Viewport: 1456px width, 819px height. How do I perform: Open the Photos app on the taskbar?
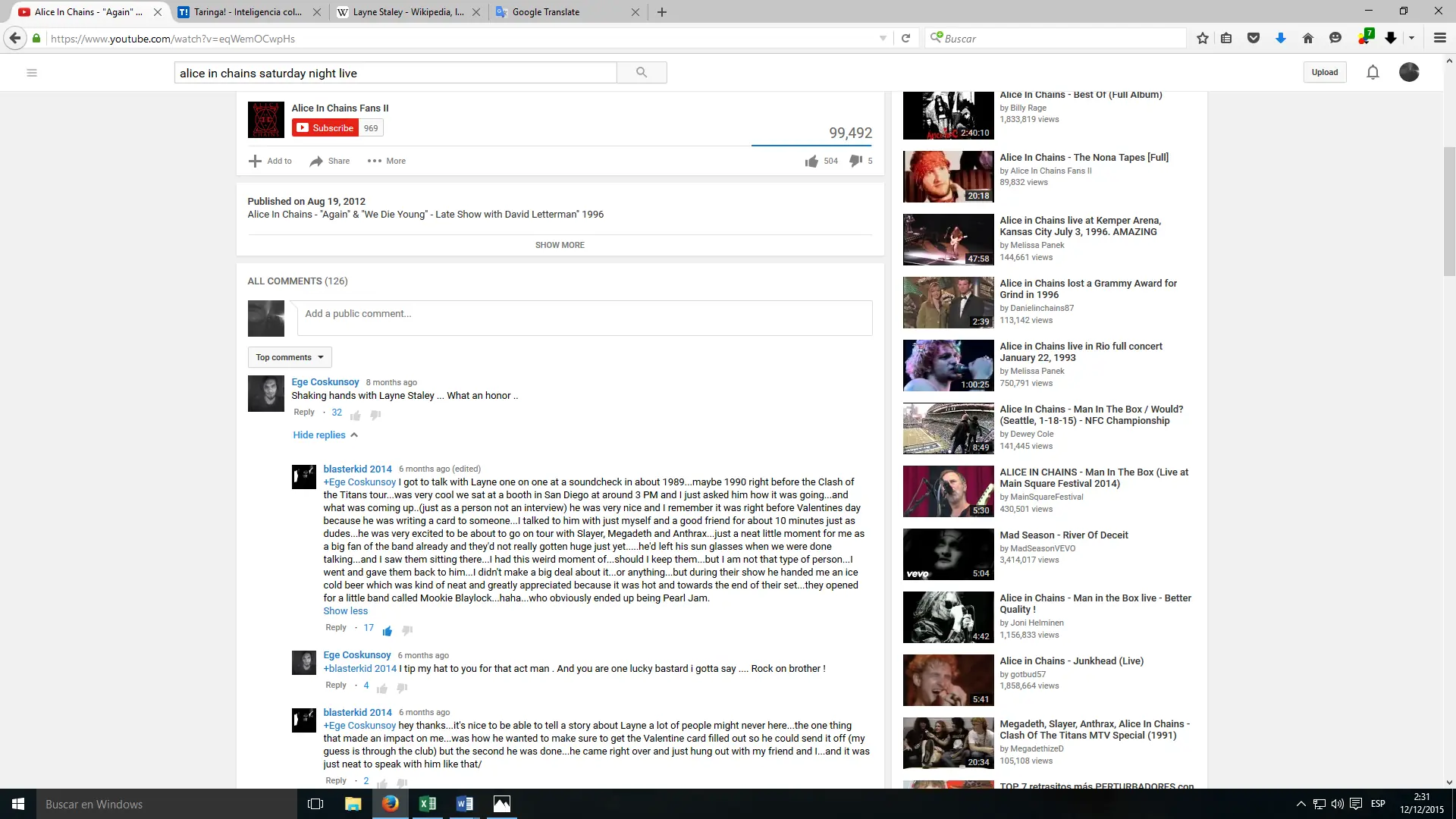(x=502, y=804)
